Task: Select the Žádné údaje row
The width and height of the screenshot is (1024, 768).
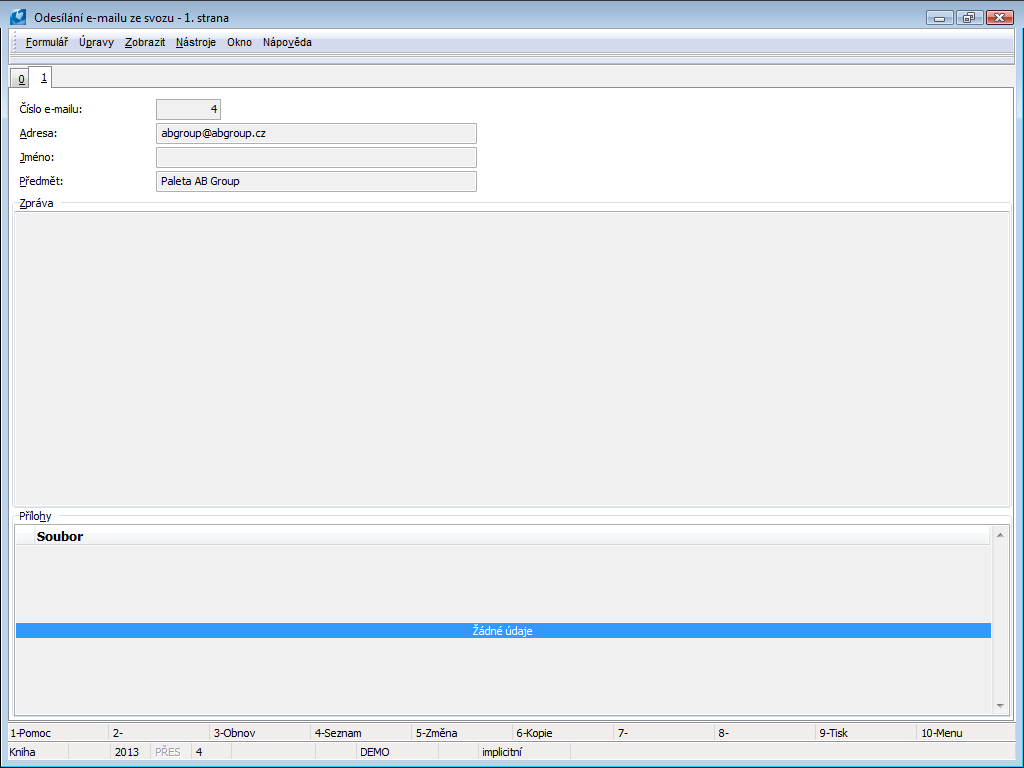Action: [503, 631]
